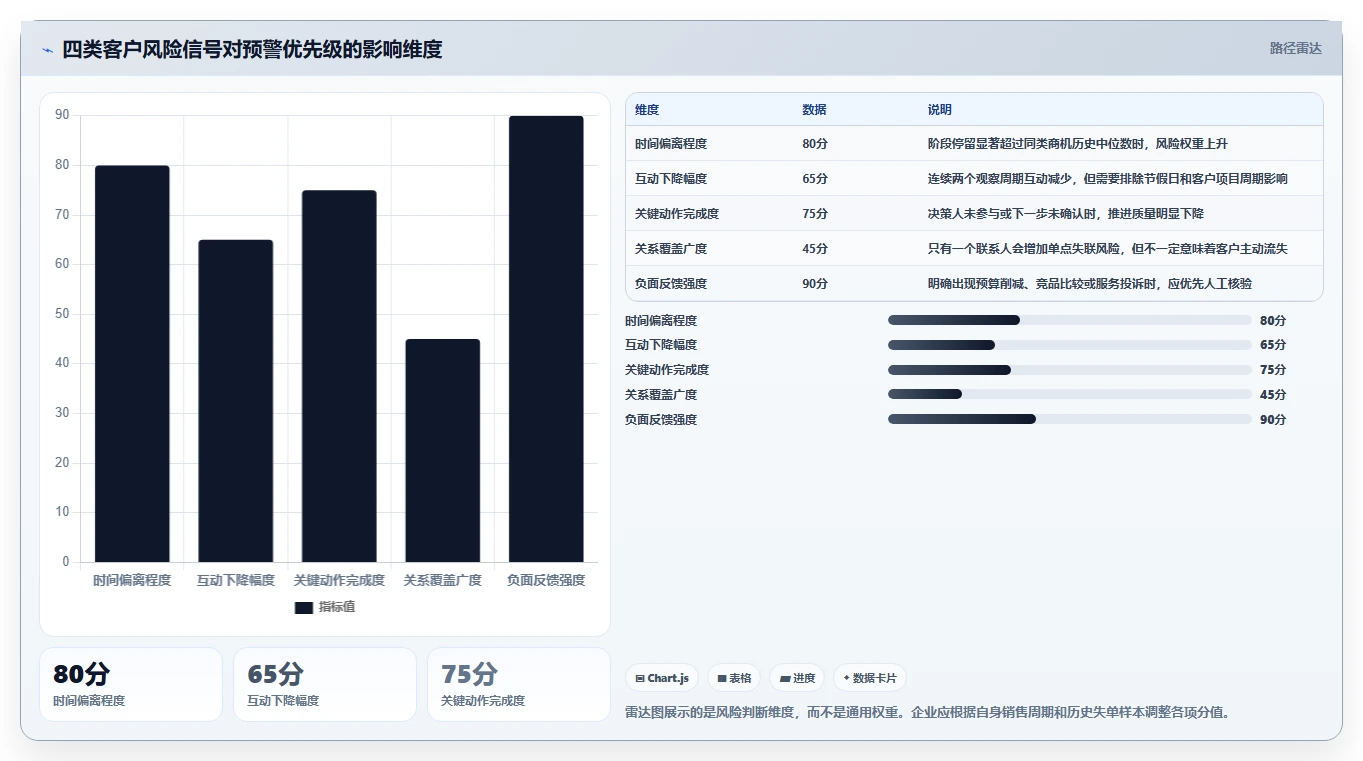
Task: Toggle the 指标值 legend color swatch
Action: pos(304,608)
